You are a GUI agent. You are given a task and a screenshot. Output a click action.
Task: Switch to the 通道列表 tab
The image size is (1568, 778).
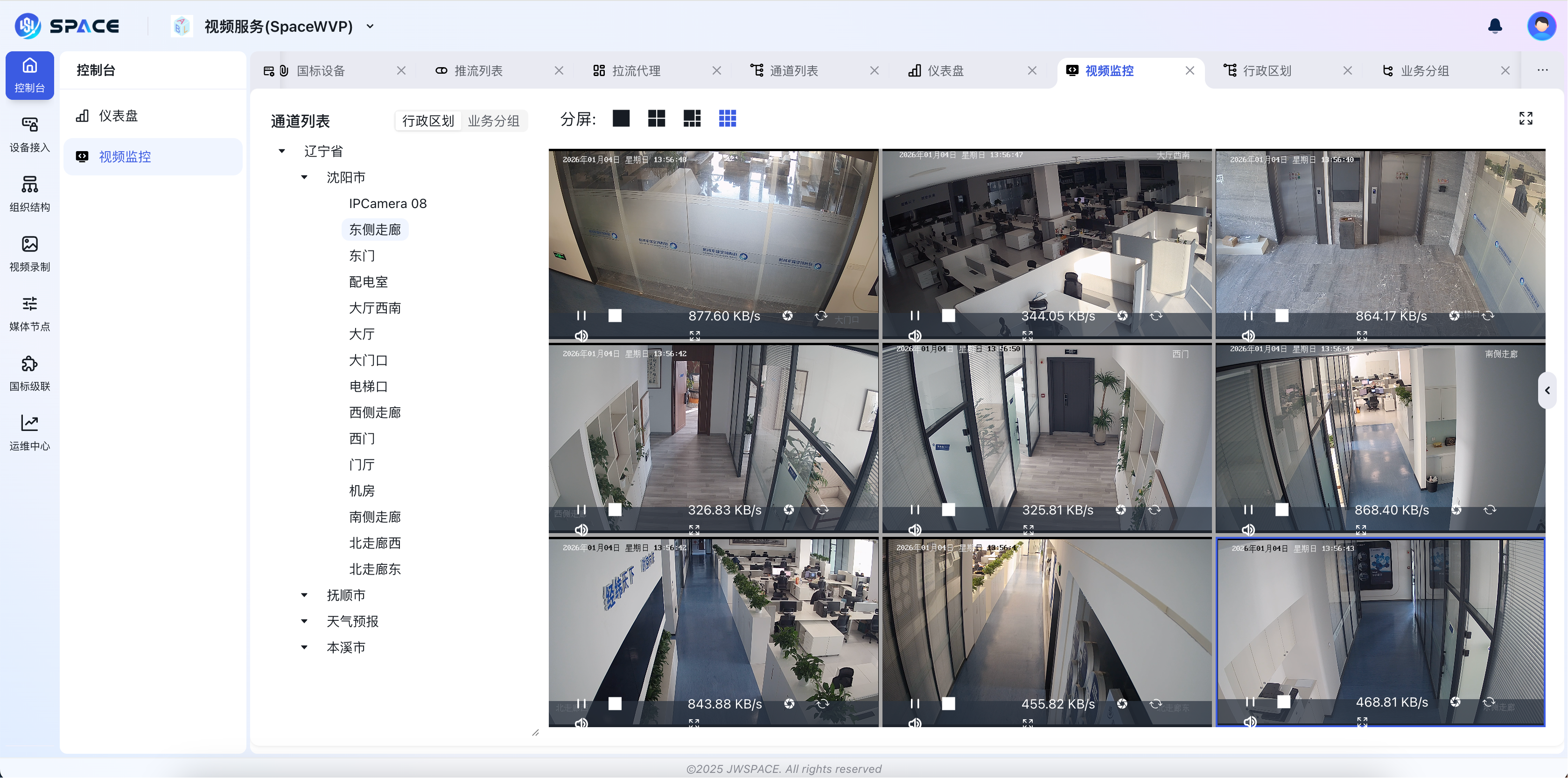pyautogui.click(x=793, y=70)
